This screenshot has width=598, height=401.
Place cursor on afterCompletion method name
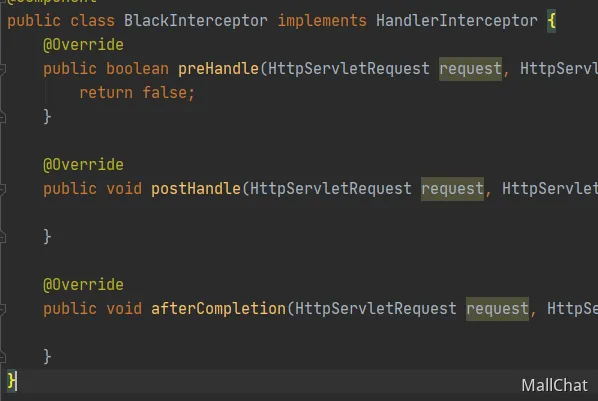[x=218, y=309]
